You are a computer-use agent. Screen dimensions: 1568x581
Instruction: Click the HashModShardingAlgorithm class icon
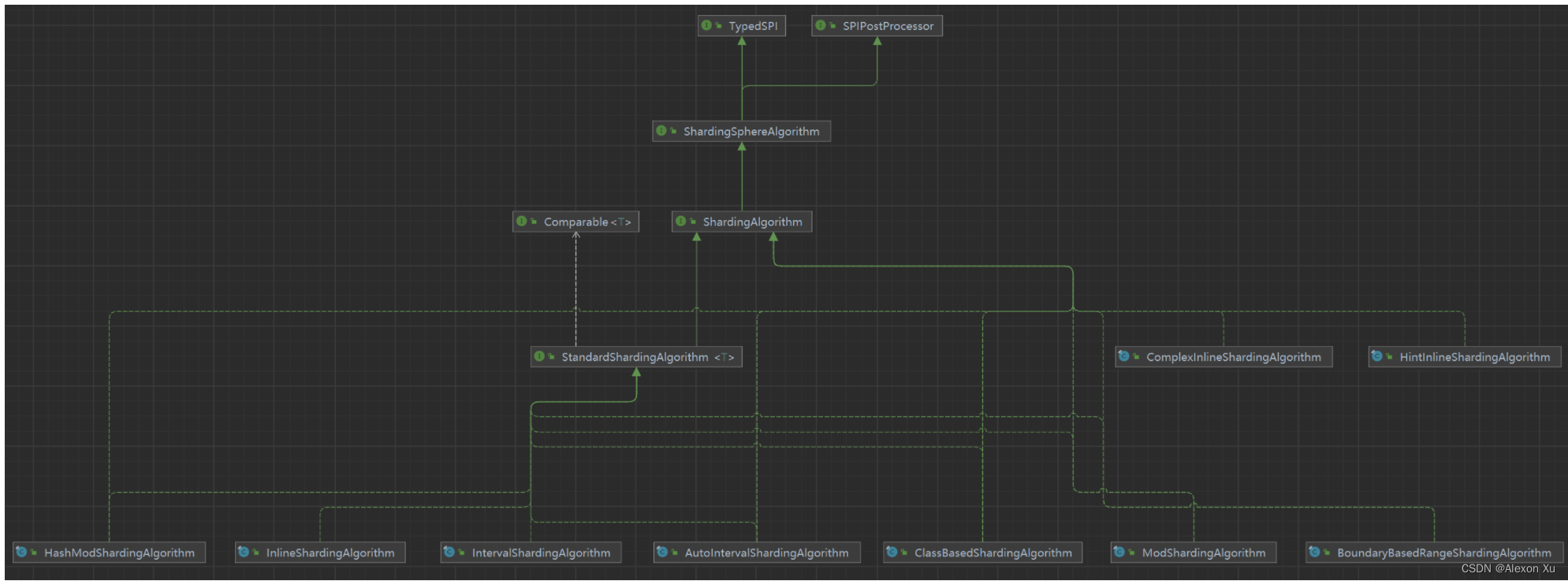pyautogui.click(x=22, y=552)
